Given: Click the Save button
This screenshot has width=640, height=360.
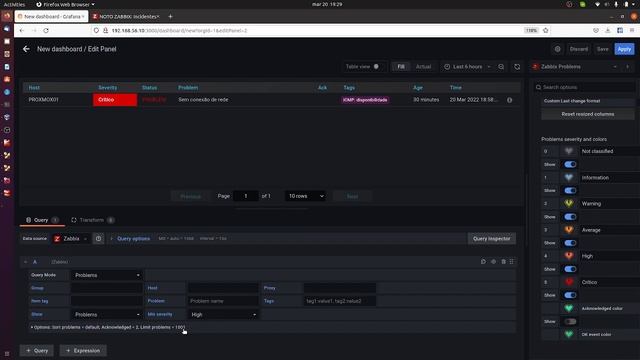Looking at the screenshot, I should tap(602, 49).
